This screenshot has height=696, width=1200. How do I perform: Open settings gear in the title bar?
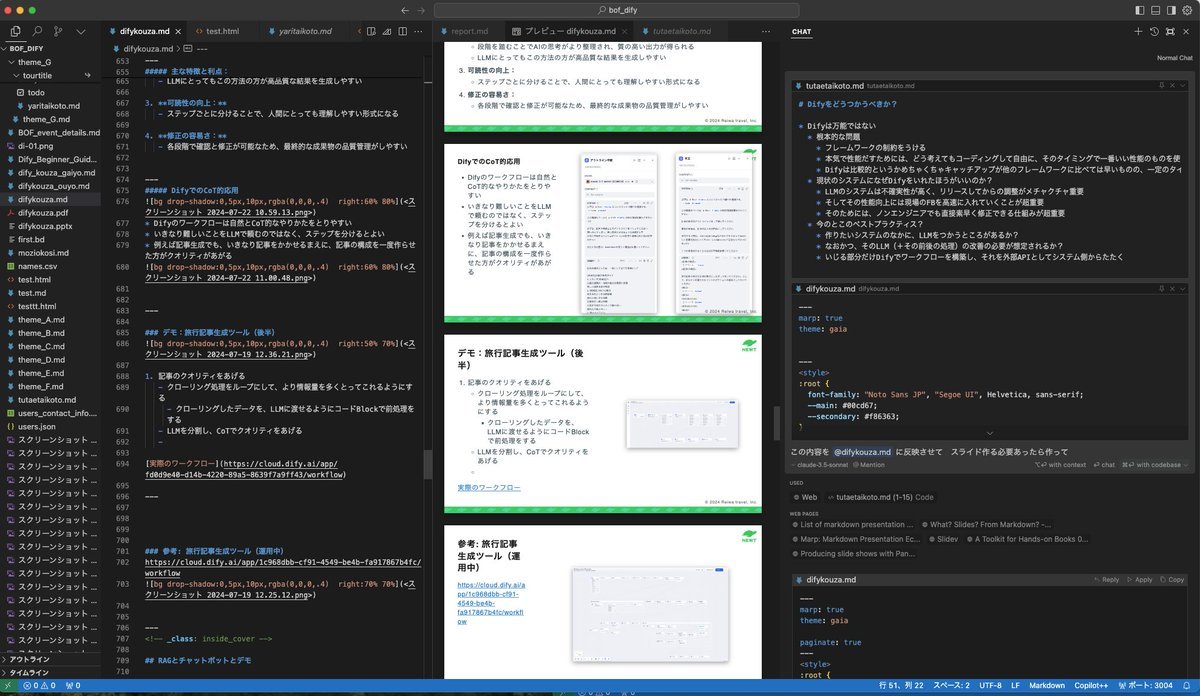click(1186, 10)
